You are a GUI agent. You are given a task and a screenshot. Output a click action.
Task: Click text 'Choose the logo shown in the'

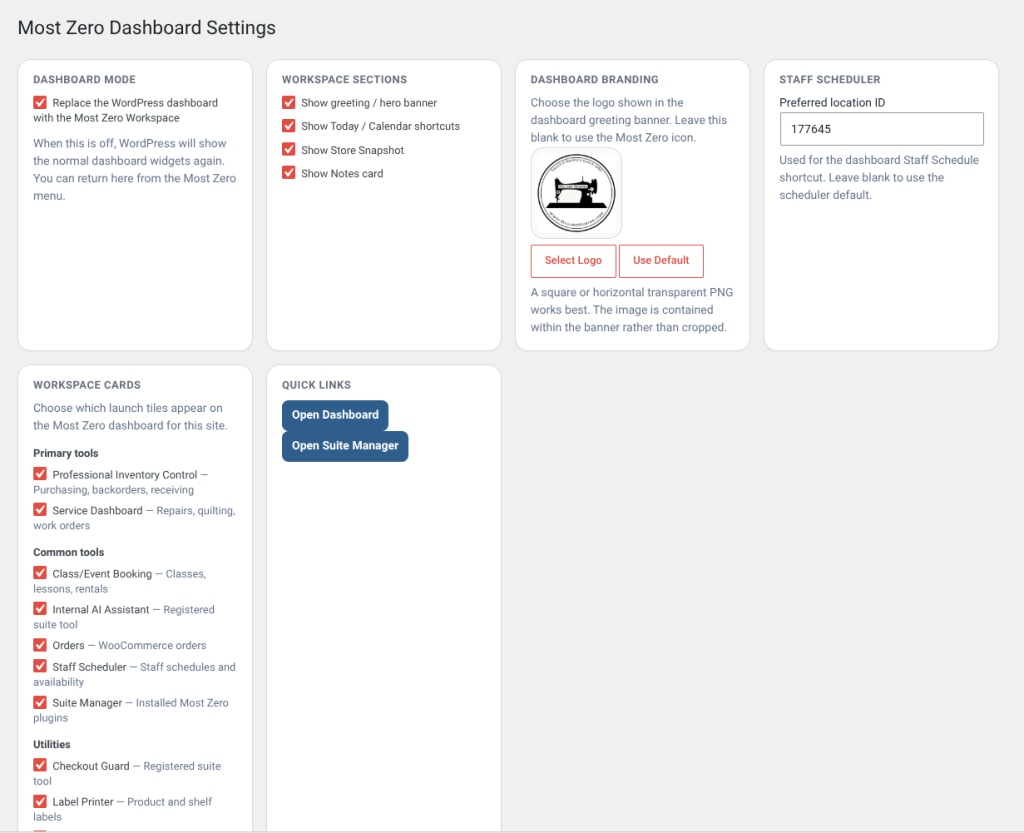point(607,102)
